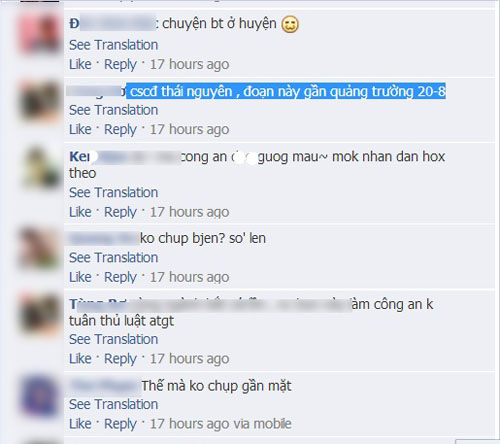Like the 'ko chup bjen' comment

tap(80, 277)
